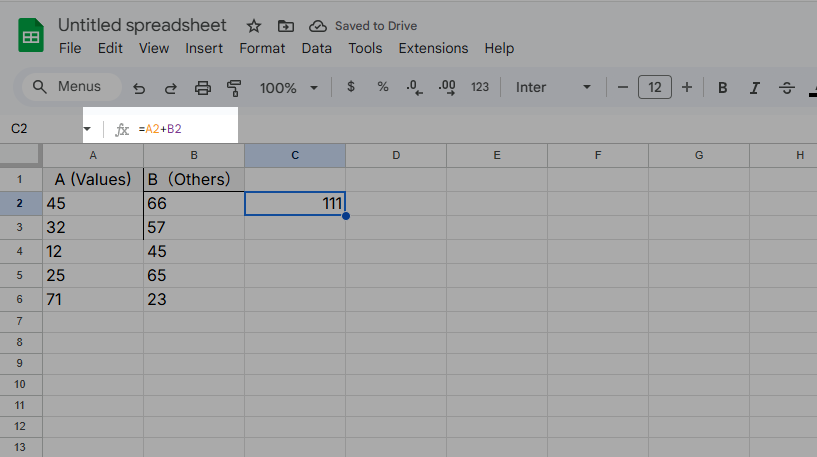Click the Print icon
Screen dimensions: 817x457
[203, 88]
